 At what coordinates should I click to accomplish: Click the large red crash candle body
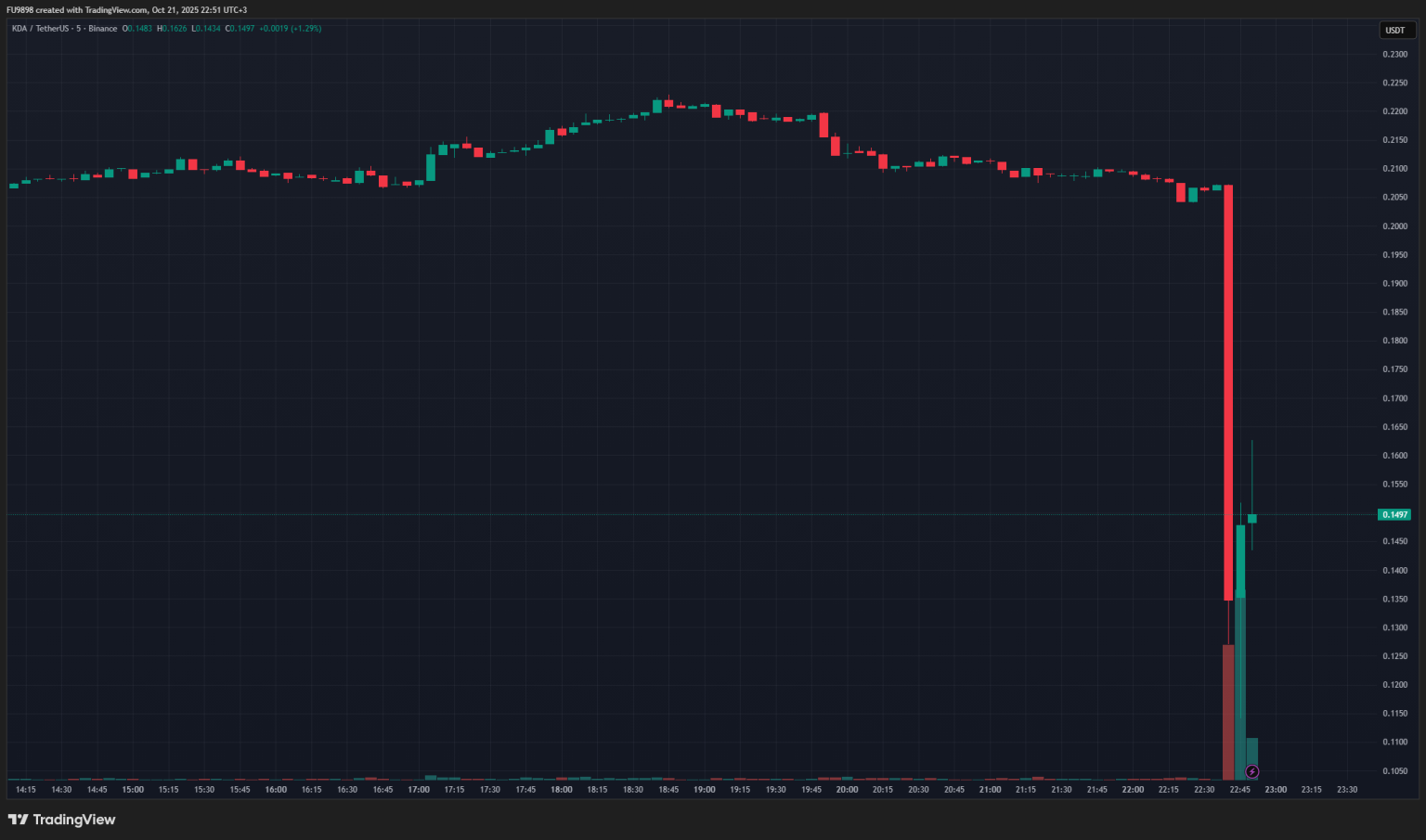1228,390
